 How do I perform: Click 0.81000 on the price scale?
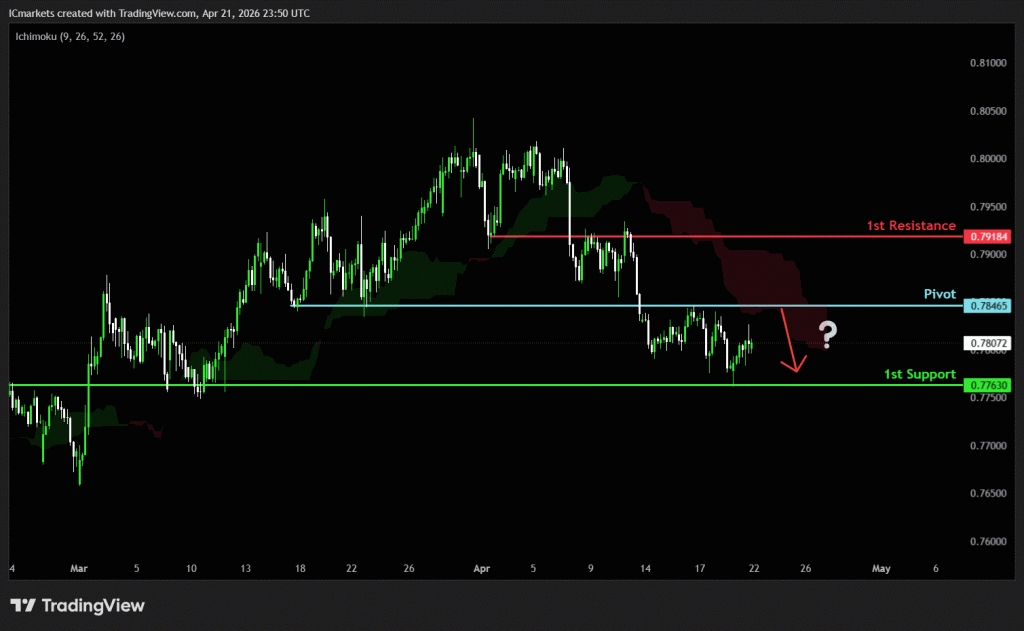(x=987, y=63)
